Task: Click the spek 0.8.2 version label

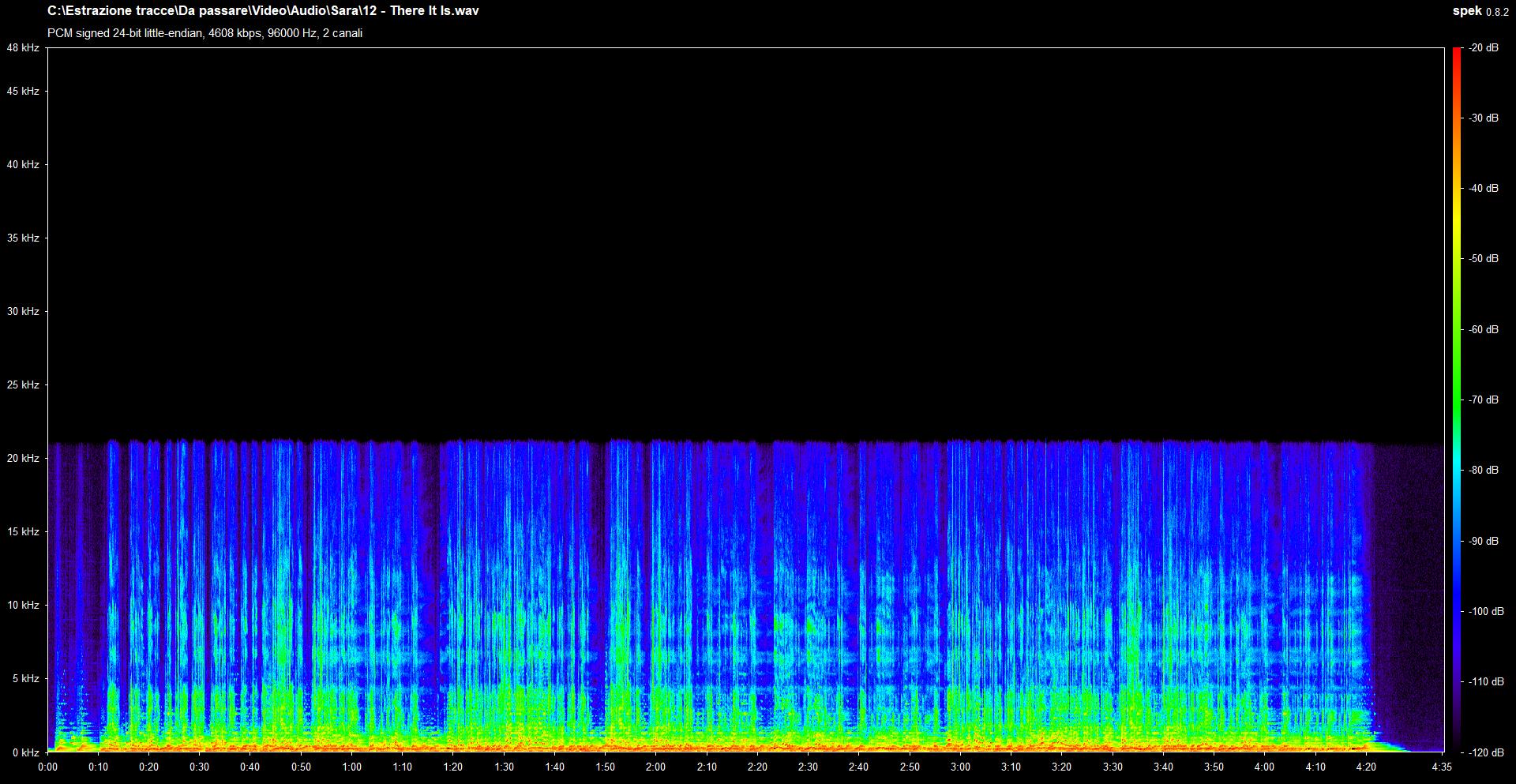Action: click(1480, 11)
